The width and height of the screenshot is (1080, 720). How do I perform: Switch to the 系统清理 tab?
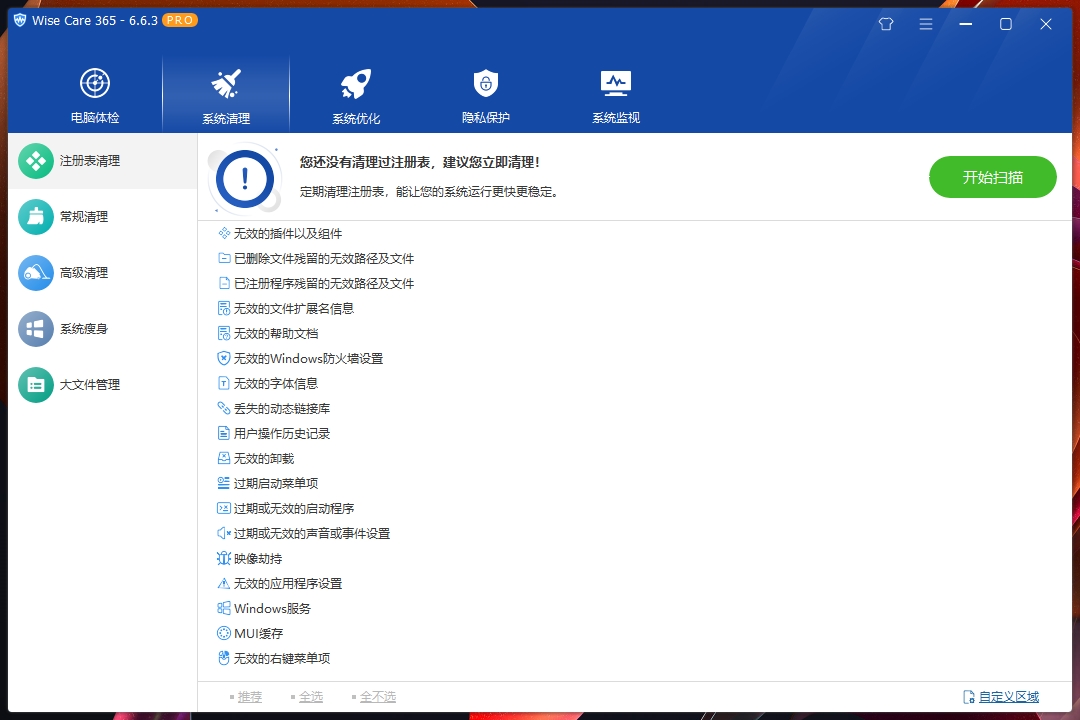[x=226, y=95]
